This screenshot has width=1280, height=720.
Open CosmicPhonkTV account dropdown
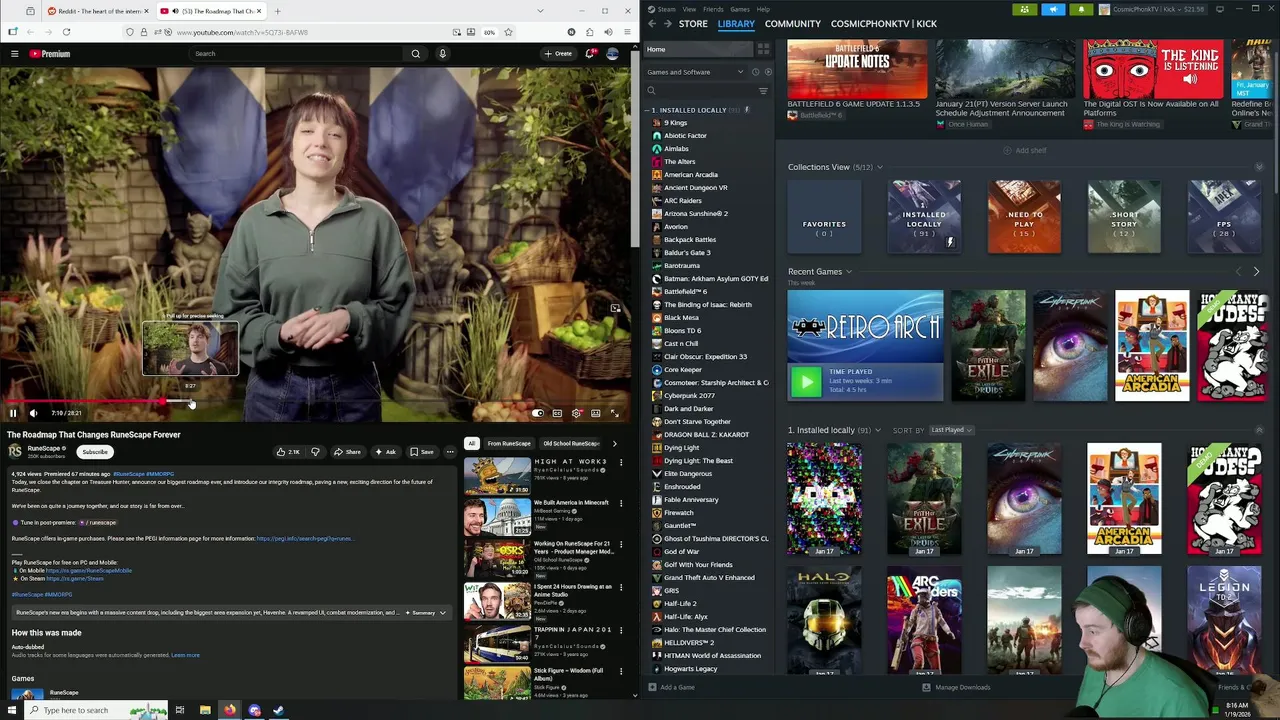[1154, 9]
